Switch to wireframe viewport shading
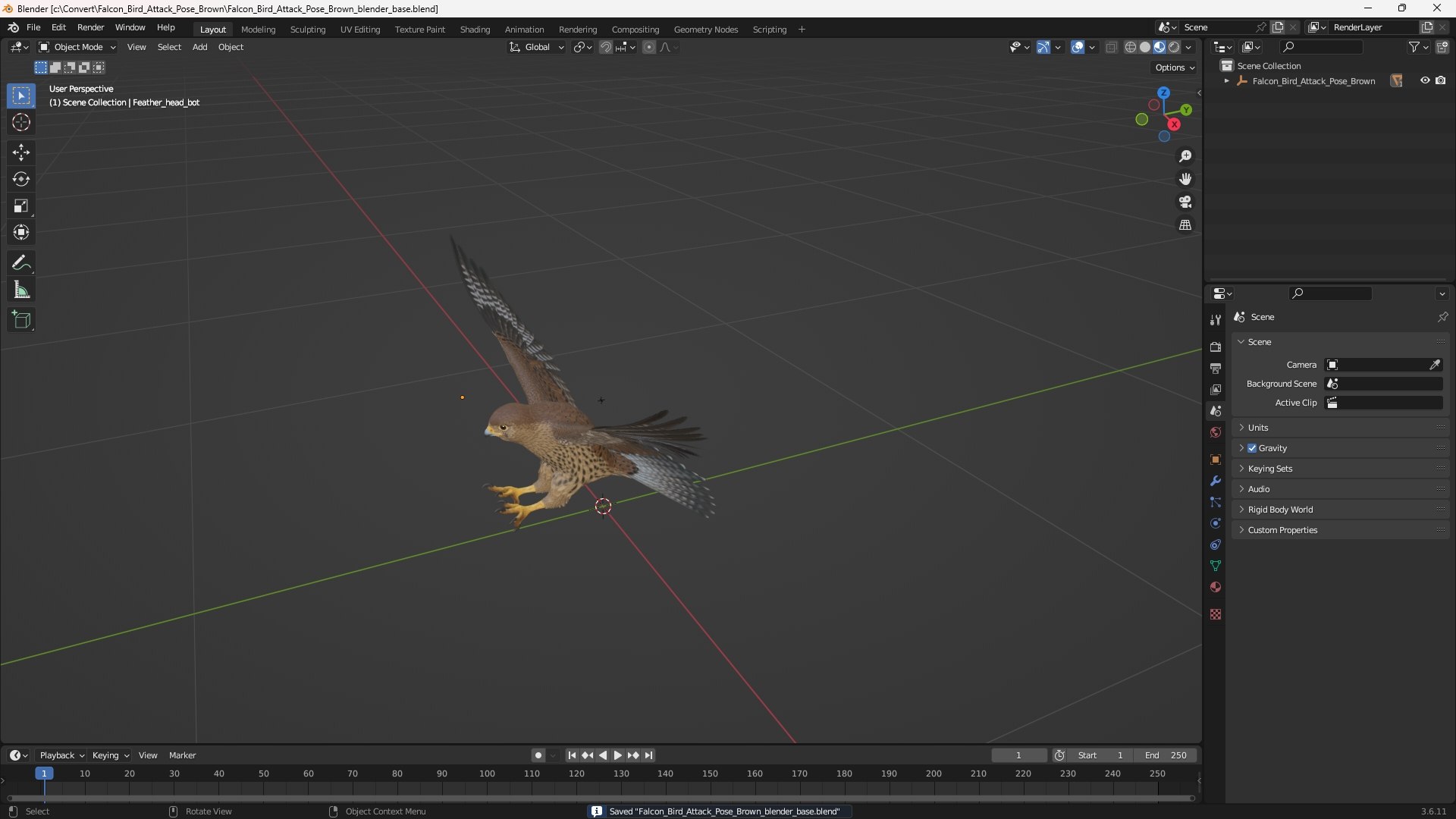The width and height of the screenshot is (1456, 819). [1131, 47]
